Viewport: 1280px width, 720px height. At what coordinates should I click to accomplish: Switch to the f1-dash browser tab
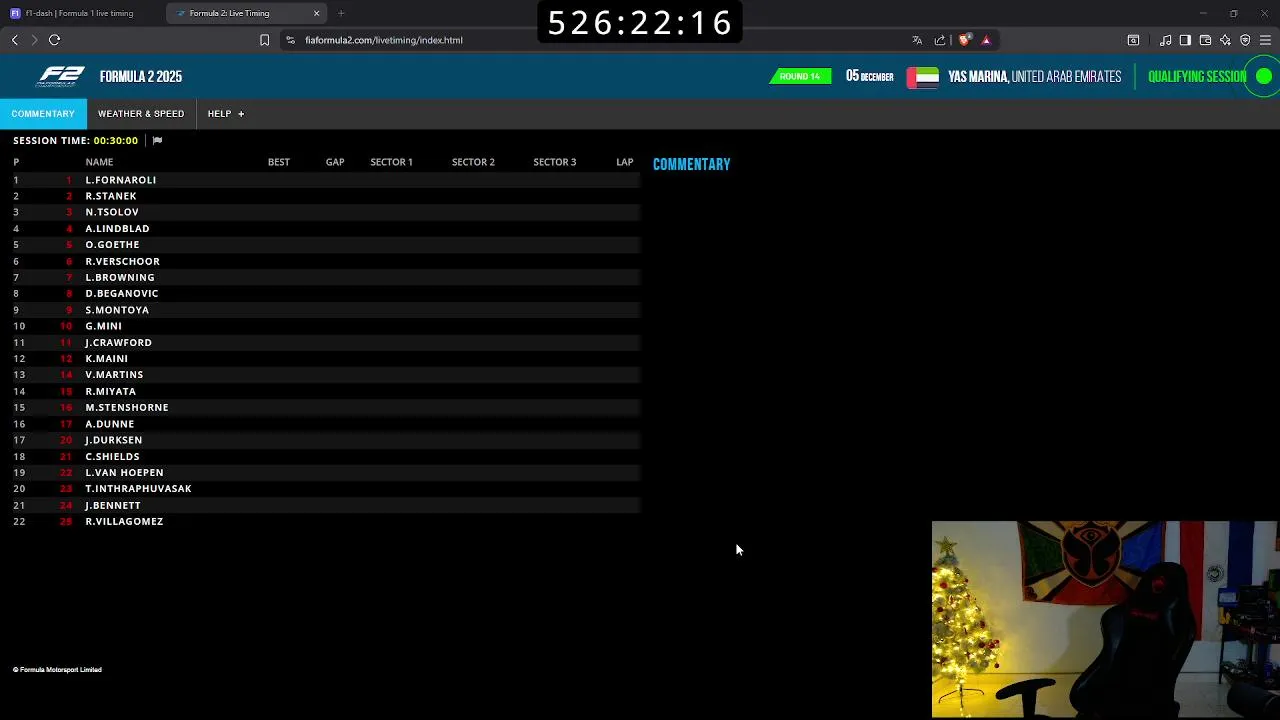pos(82,13)
